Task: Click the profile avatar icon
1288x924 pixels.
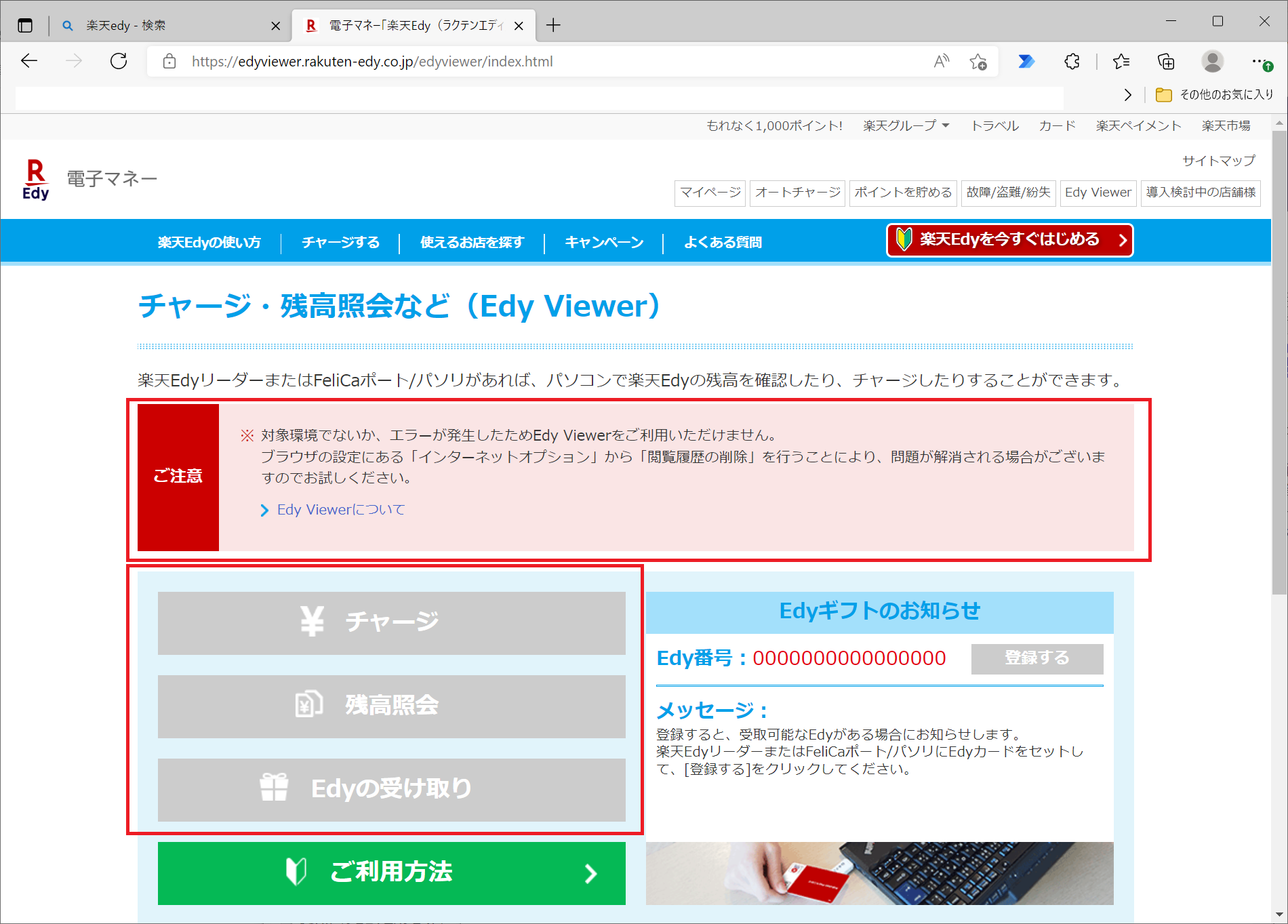Action: 1212,62
